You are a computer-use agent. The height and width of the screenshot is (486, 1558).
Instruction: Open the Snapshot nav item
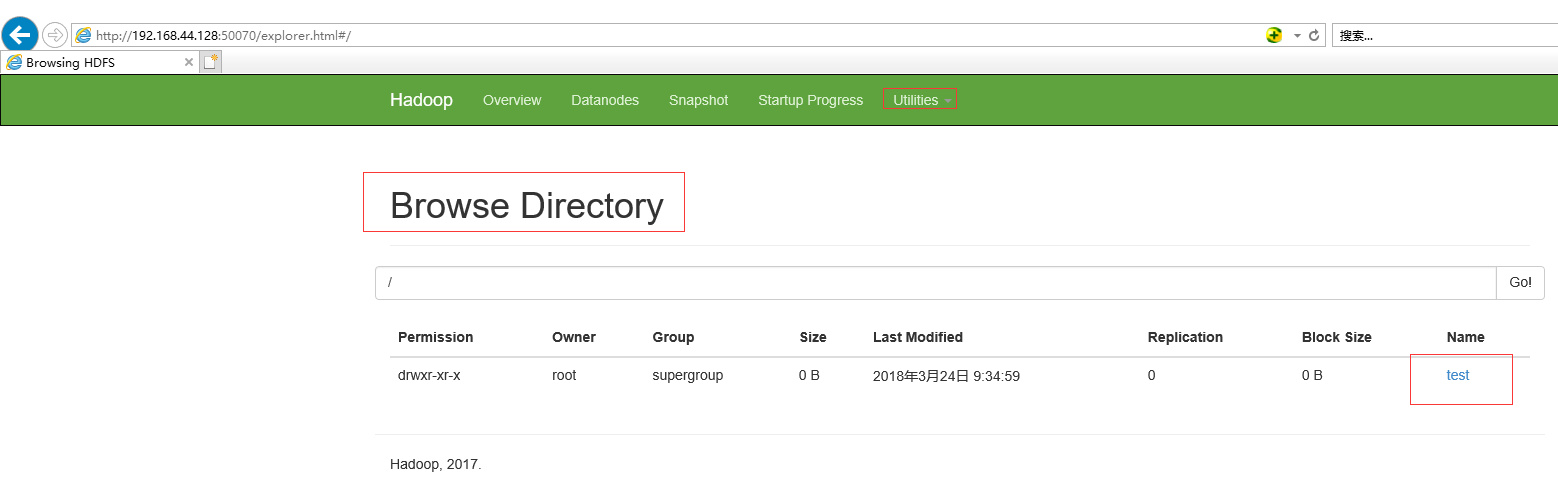[699, 100]
